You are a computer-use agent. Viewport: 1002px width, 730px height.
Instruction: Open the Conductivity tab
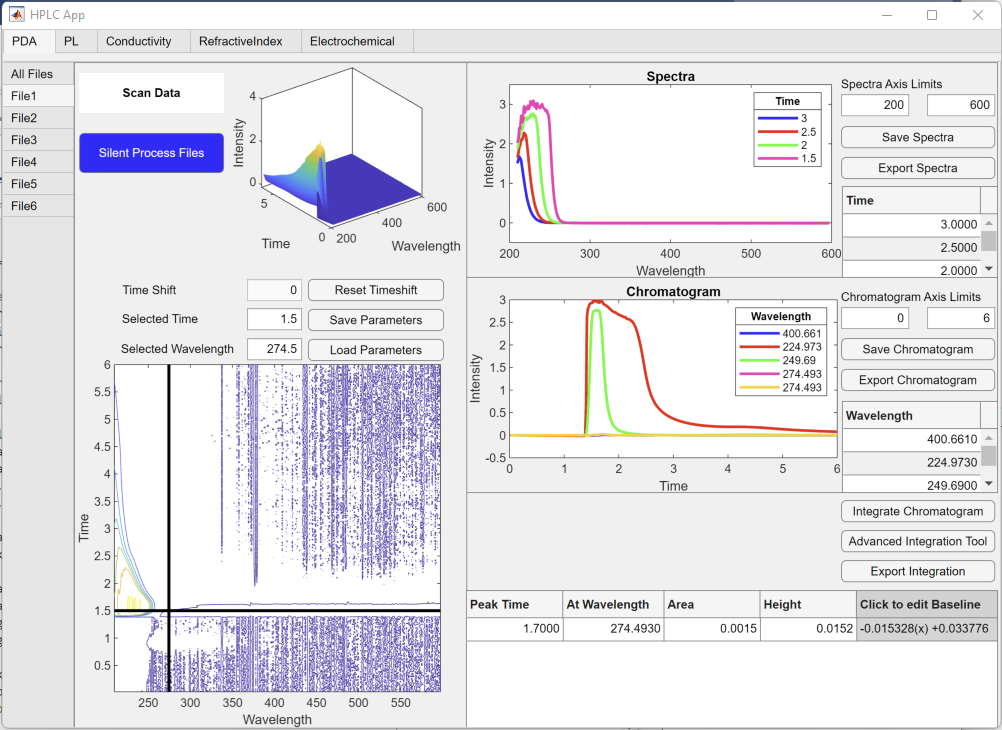(x=138, y=41)
